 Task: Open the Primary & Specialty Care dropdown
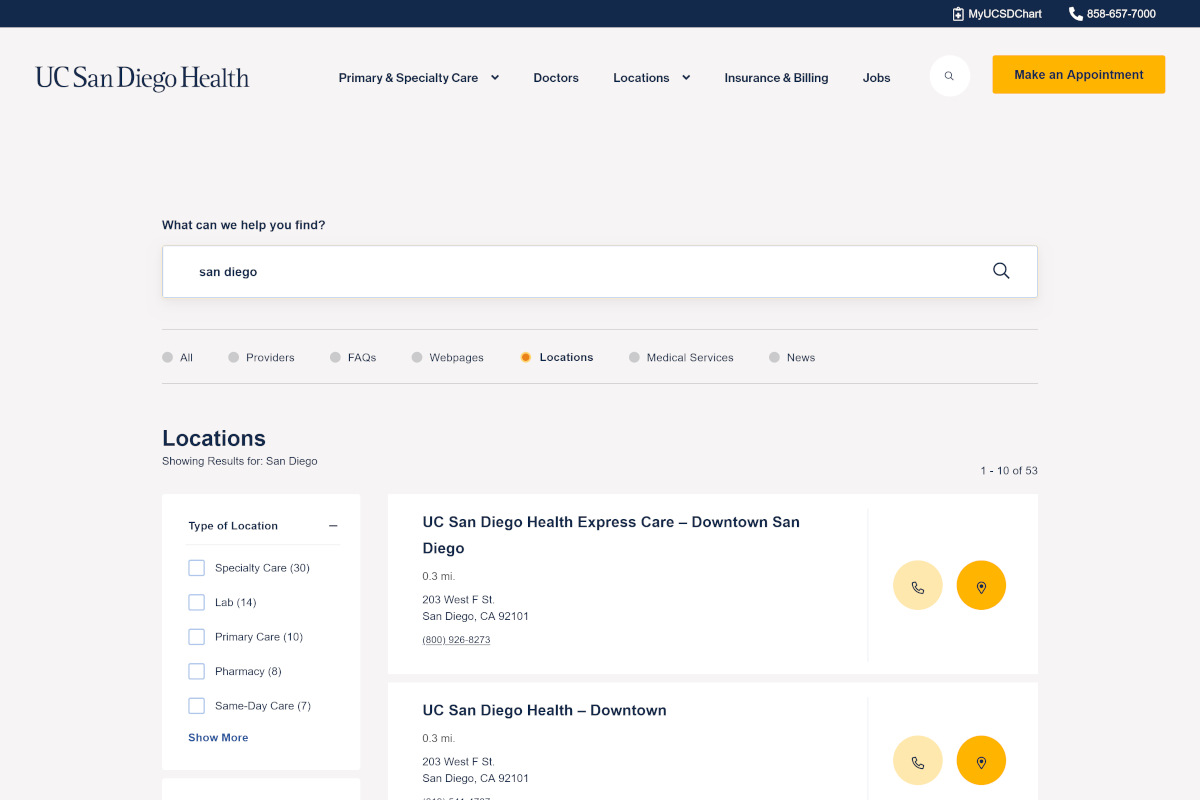coord(418,77)
